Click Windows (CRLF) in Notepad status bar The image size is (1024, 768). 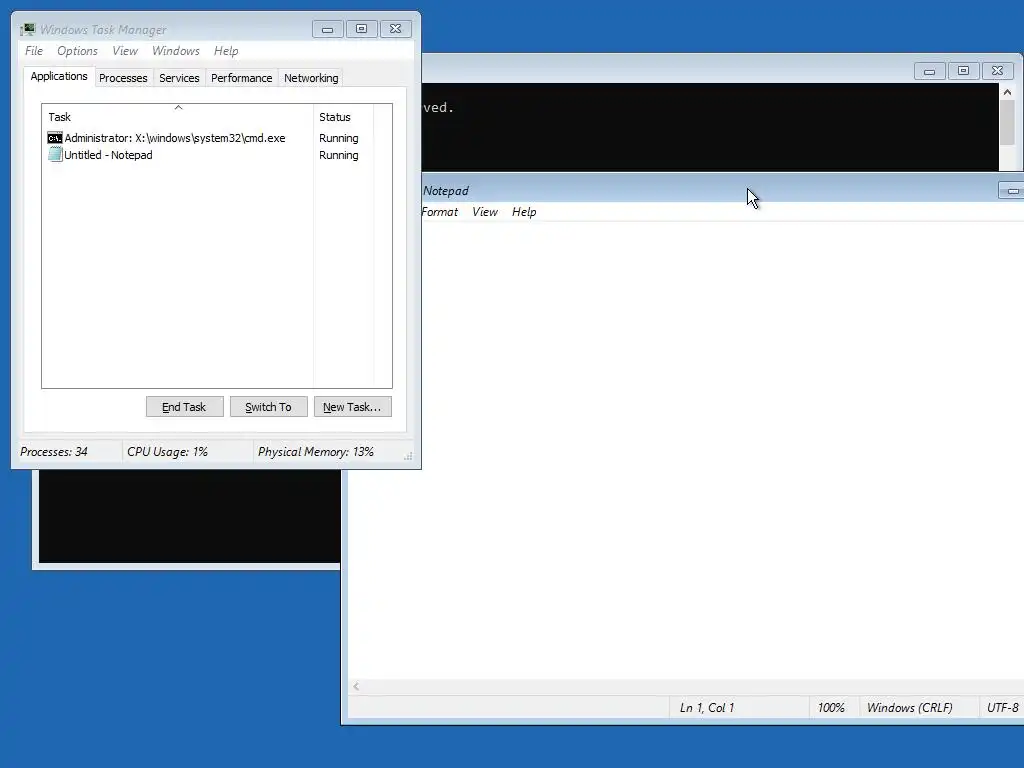tap(910, 708)
